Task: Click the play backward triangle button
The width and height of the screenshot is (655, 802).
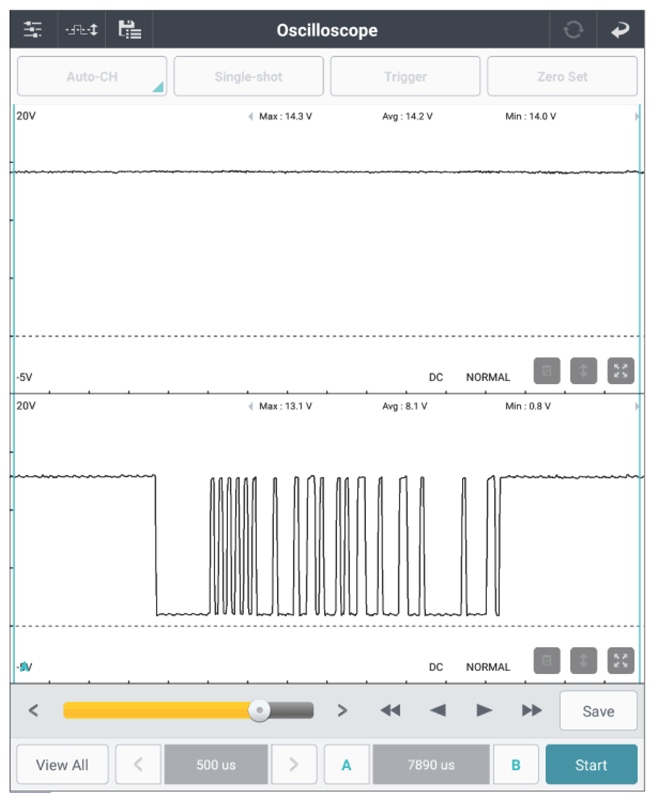Action: pos(438,710)
